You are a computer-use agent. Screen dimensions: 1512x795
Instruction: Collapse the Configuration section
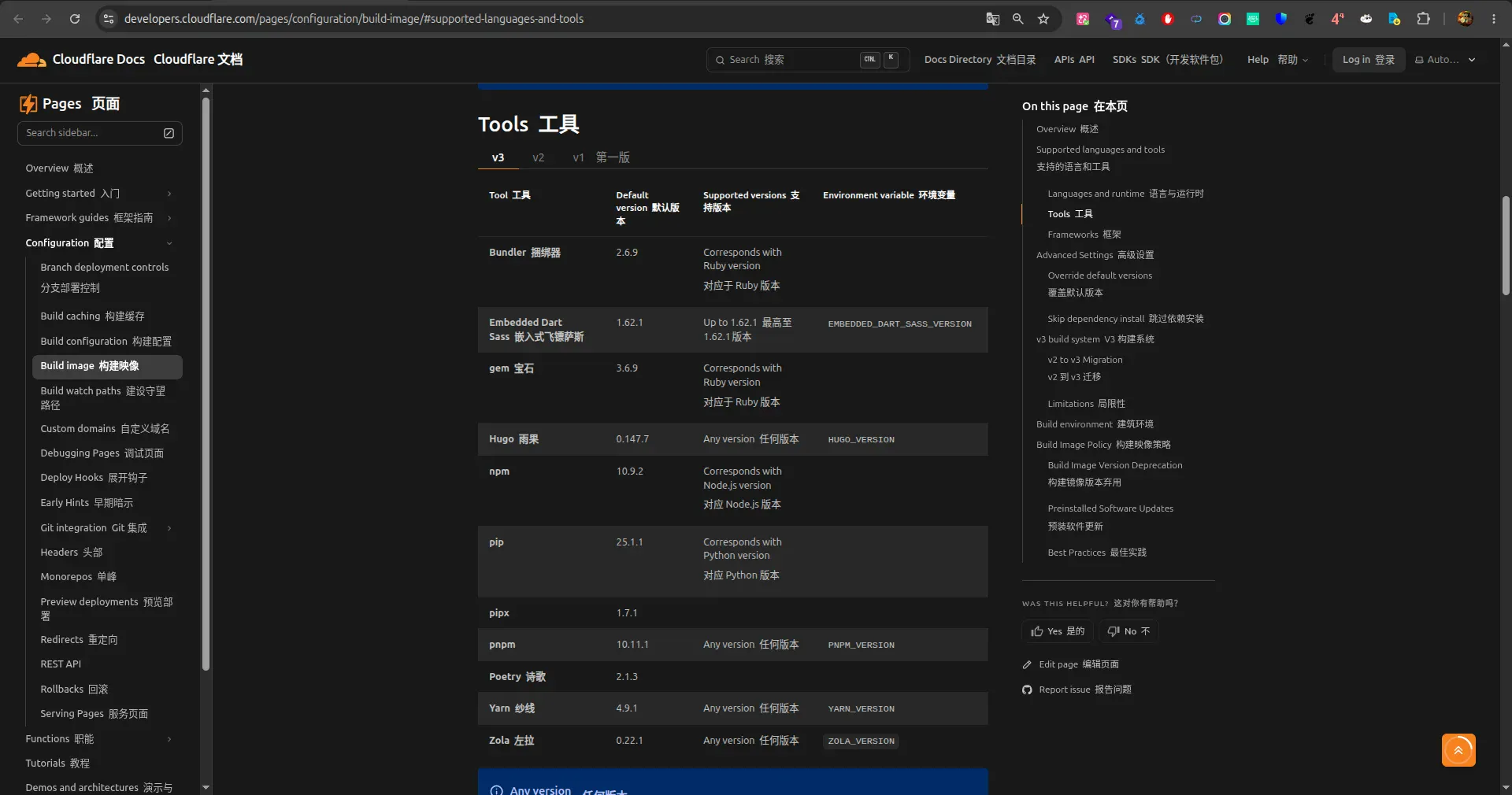click(x=169, y=243)
